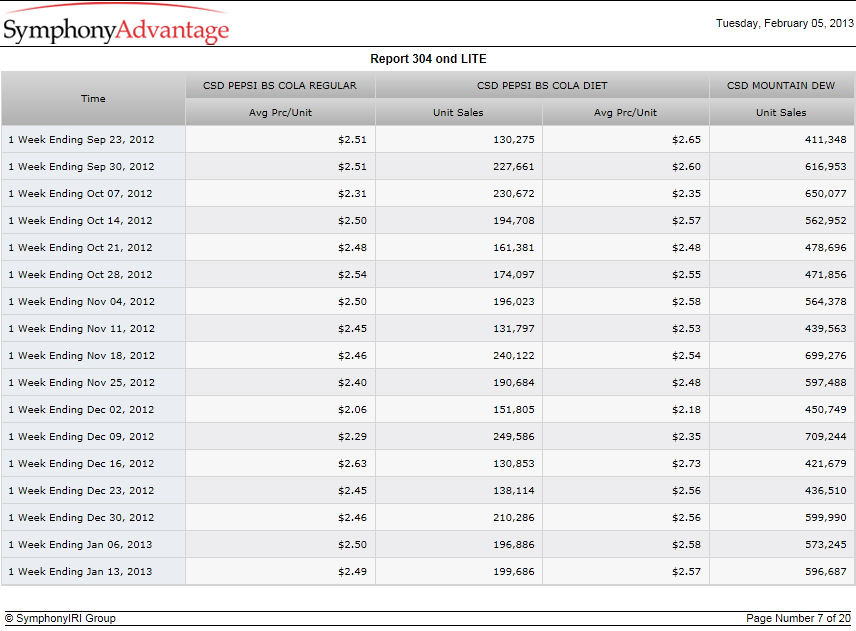Image resolution: width=856 pixels, height=631 pixels.
Task: Click the CSD MOUNTAIN DEW column header
Action: click(x=781, y=85)
